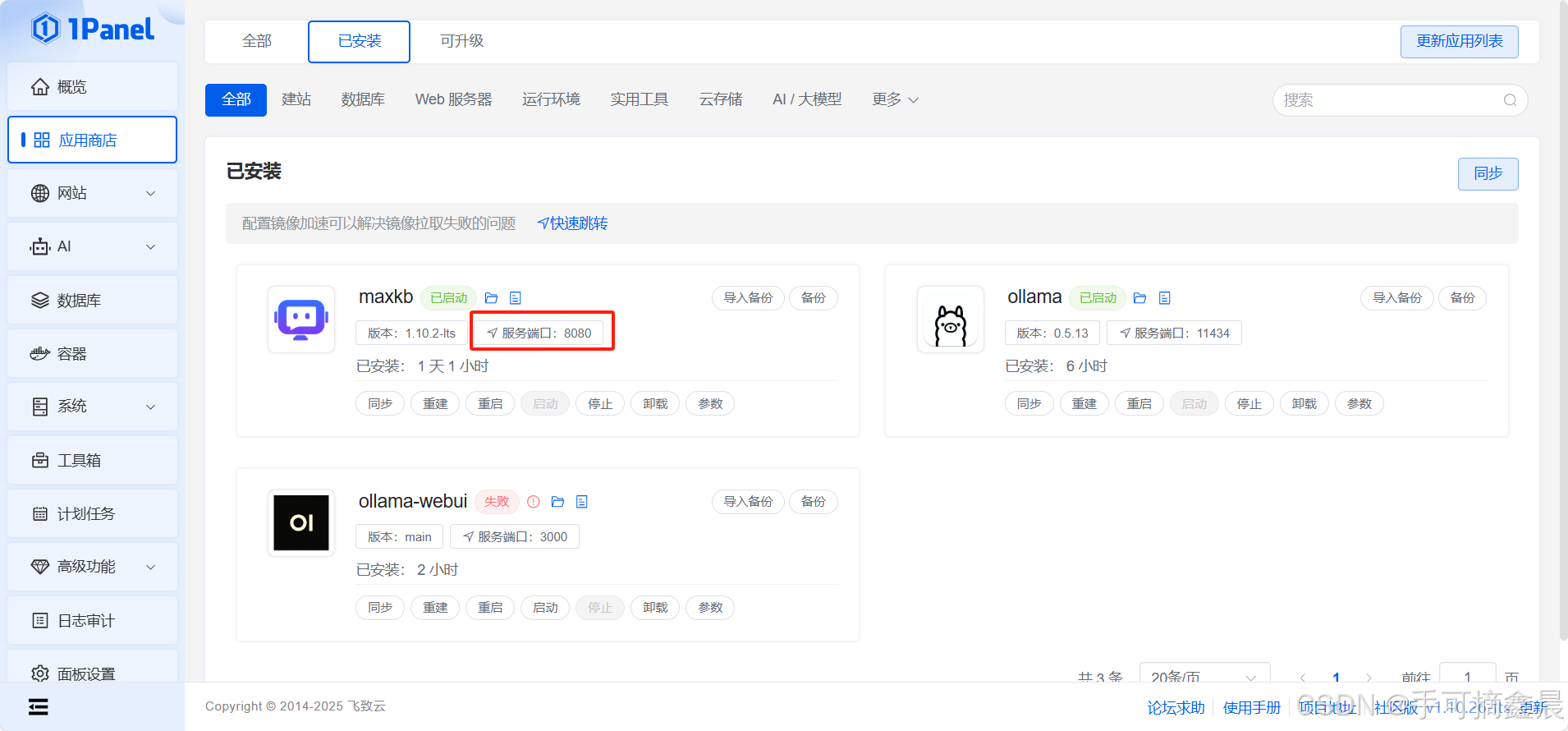Expand the 系统 sidebar menu

click(93, 407)
